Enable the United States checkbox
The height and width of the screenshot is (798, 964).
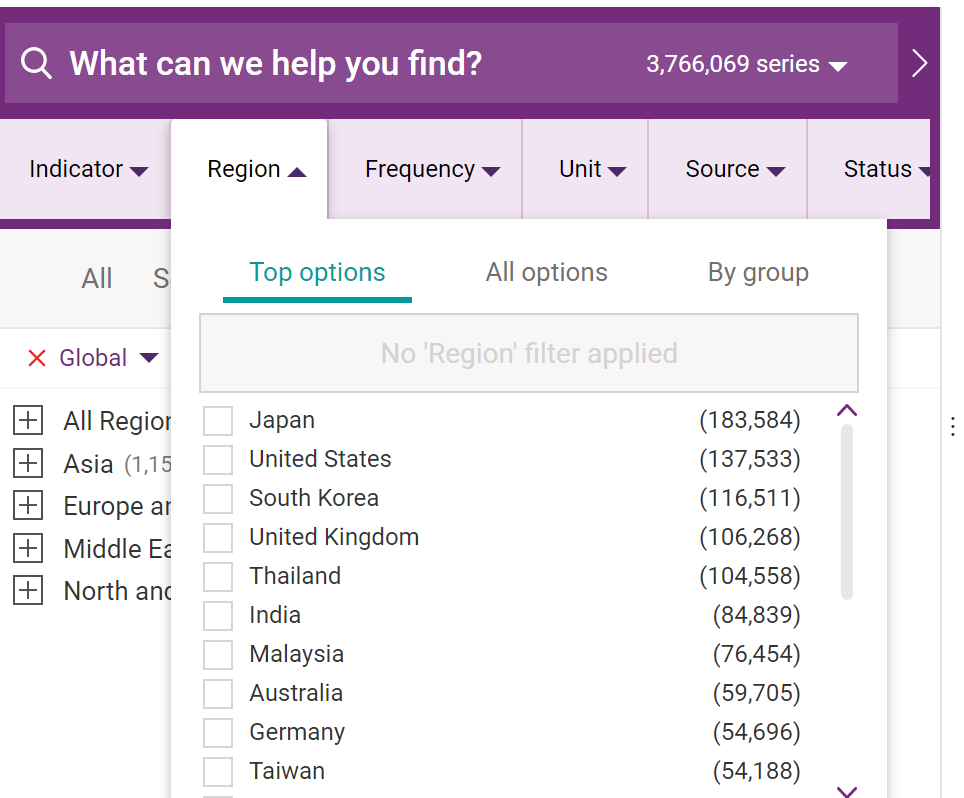coord(217,459)
